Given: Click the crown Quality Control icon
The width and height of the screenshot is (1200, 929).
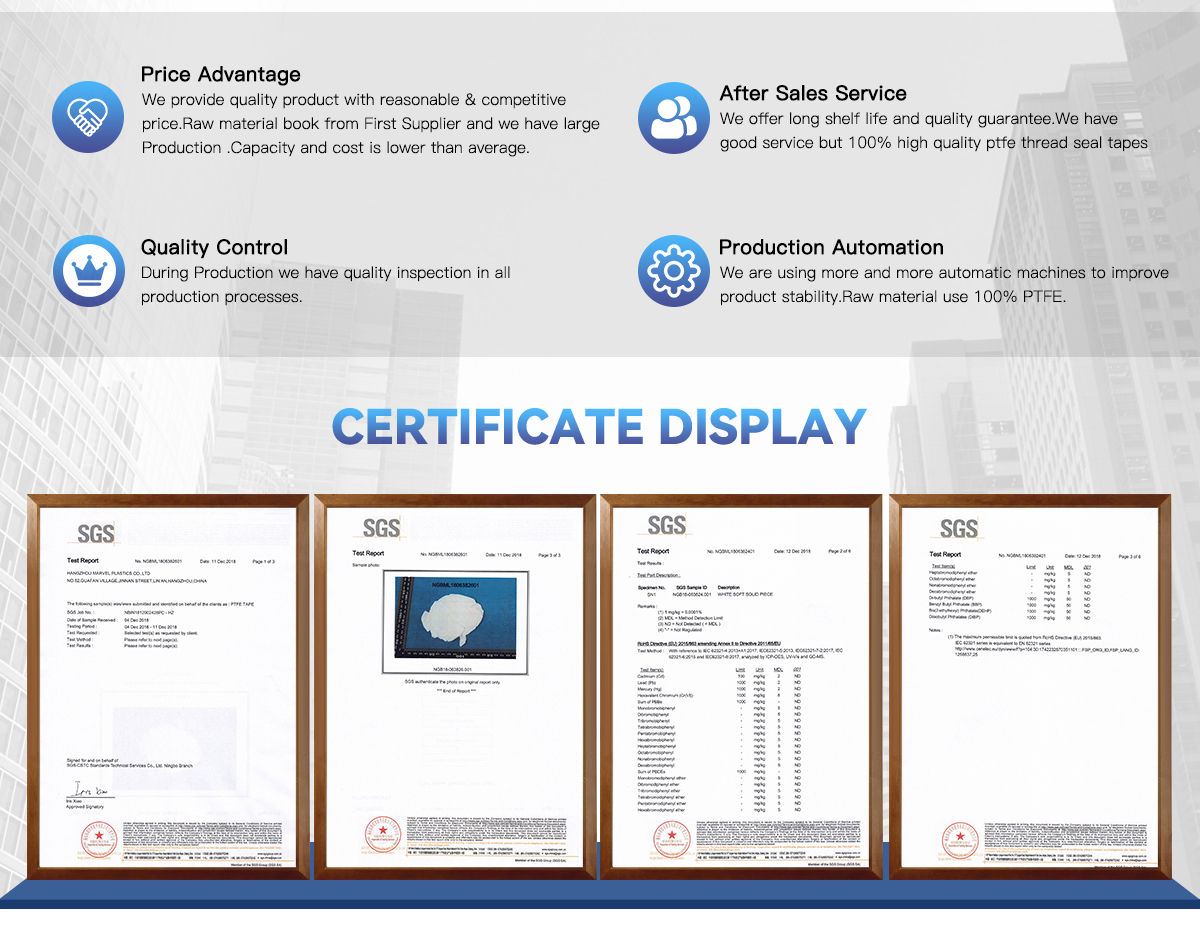Looking at the screenshot, I should (88, 271).
